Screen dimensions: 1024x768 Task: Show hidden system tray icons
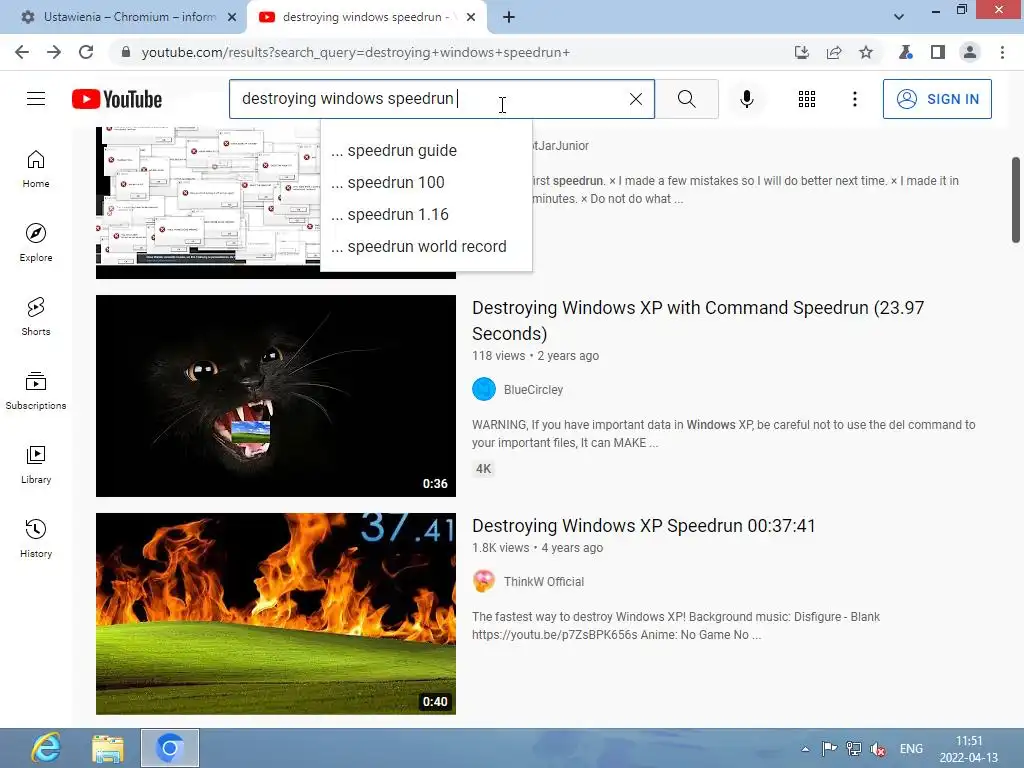(805, 749)
